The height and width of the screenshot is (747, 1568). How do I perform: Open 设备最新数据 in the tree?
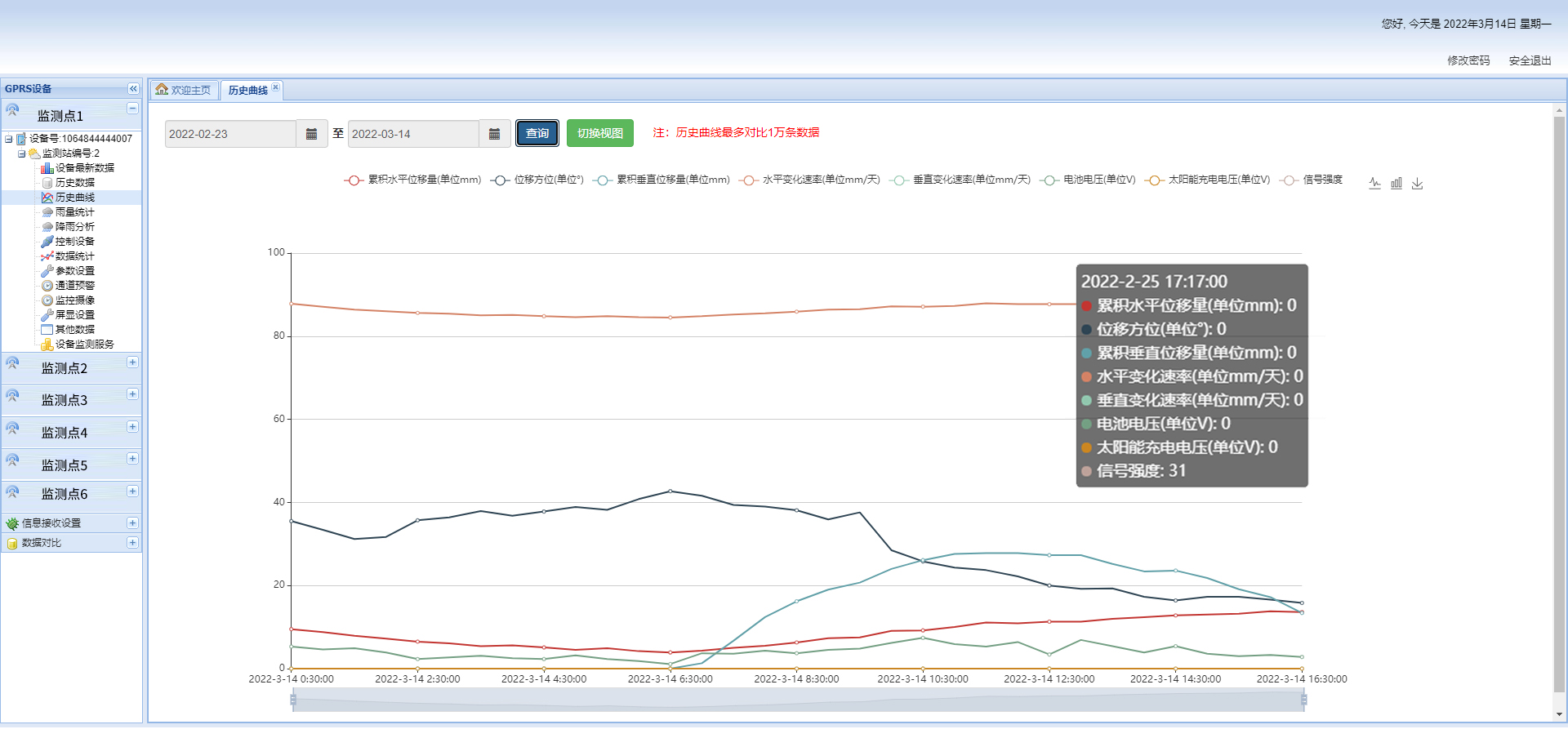(84, 168)
